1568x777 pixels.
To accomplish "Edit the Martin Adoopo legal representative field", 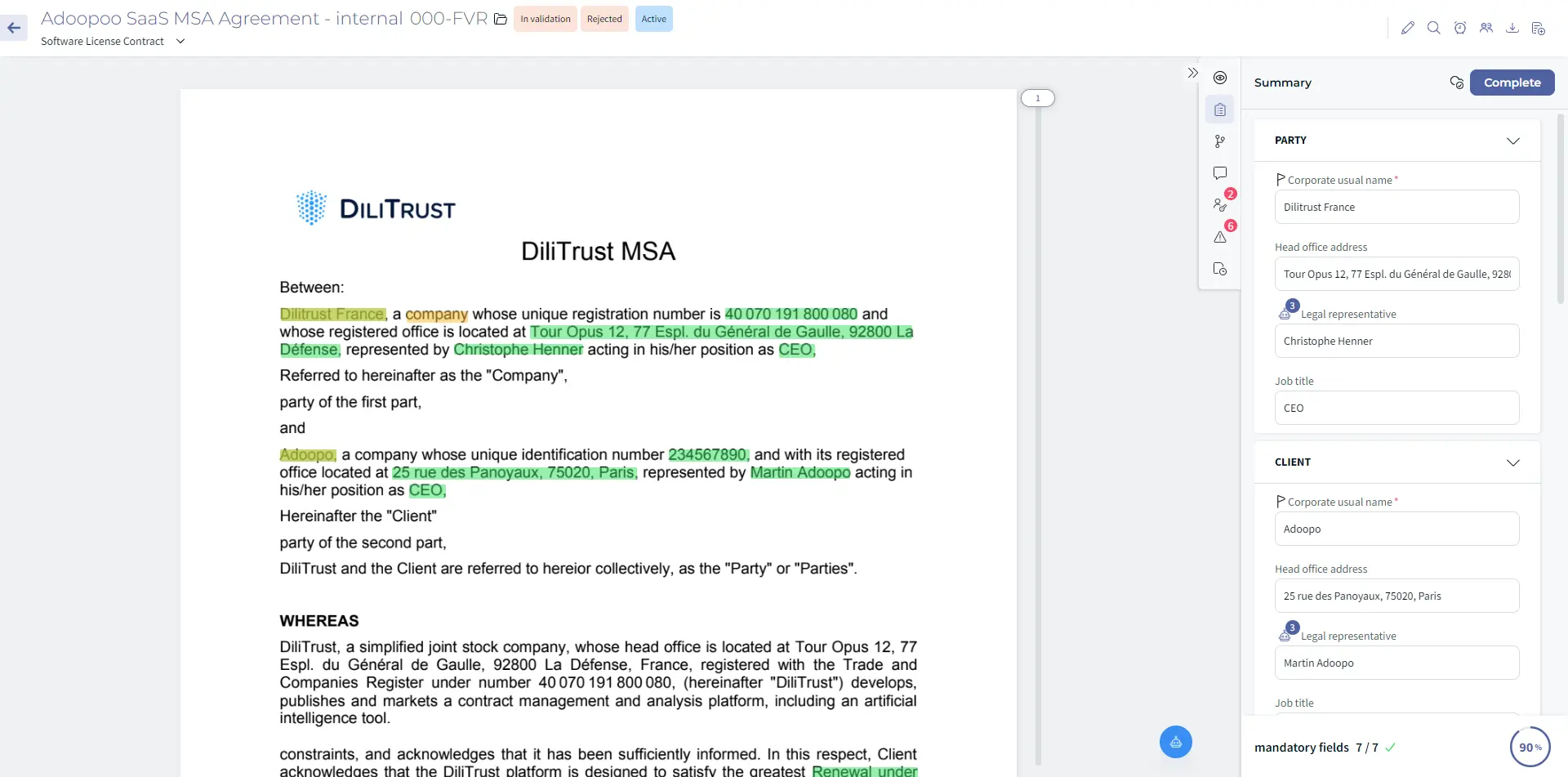I will coord(1396,663).
